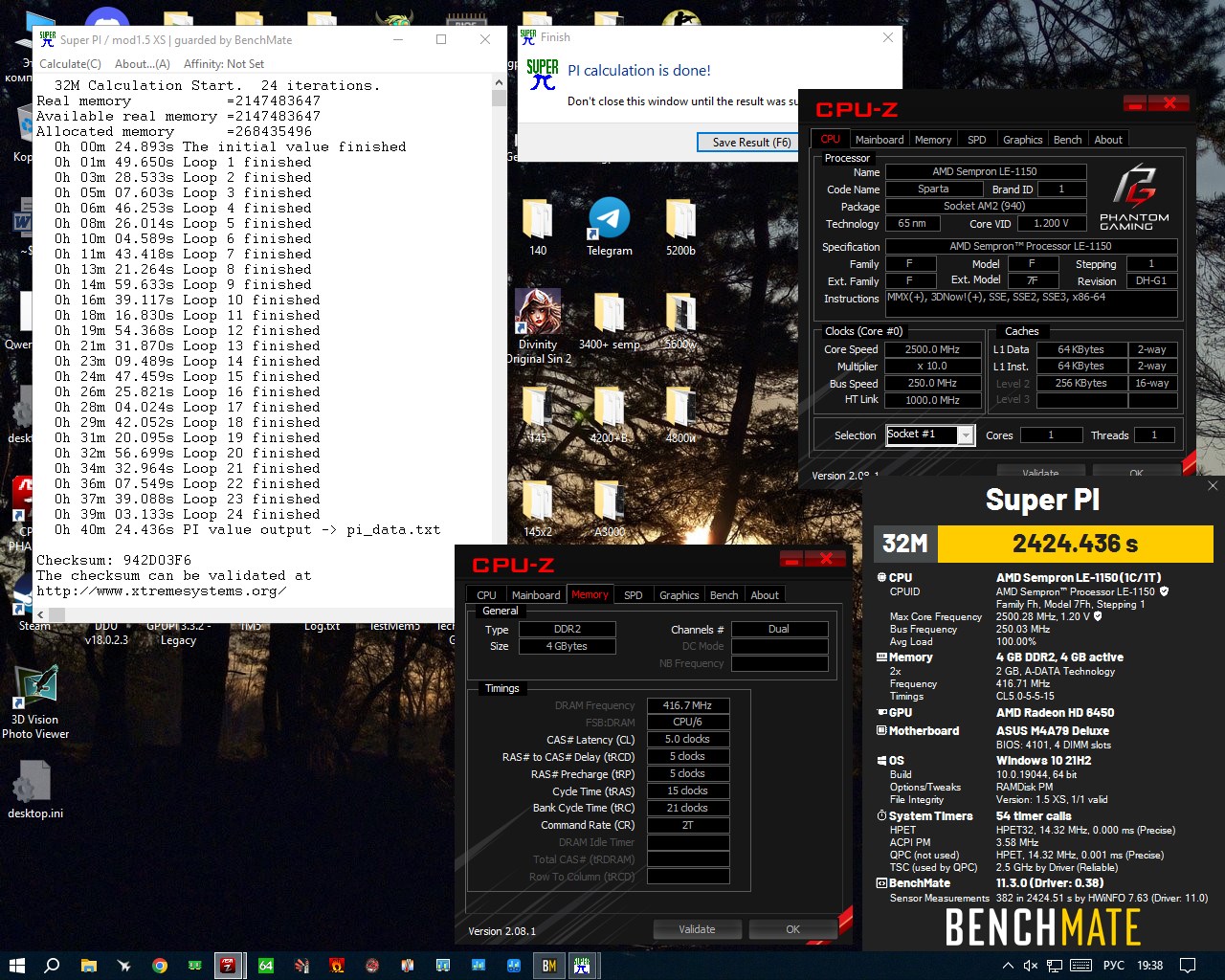Switch to CPU-Z red taskbar icon

pos(229,965)
